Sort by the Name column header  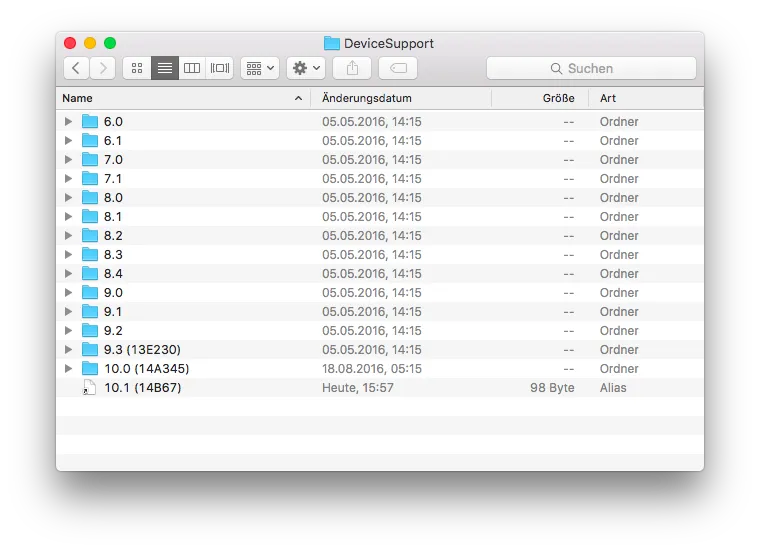point(183,98)
